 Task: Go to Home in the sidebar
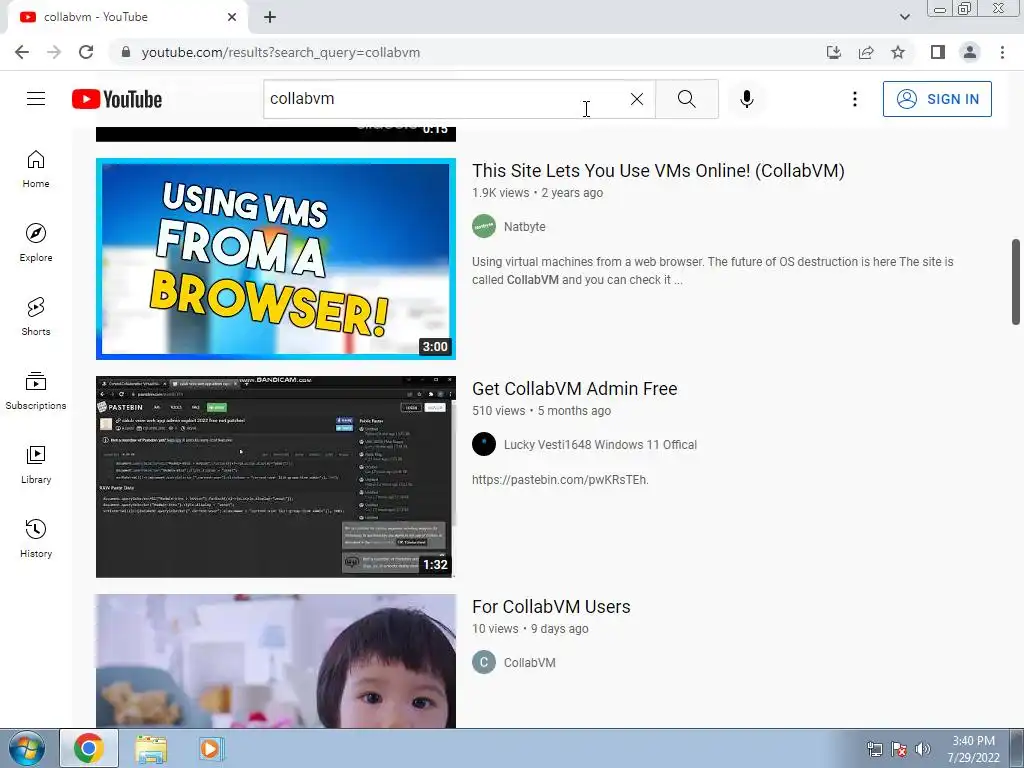click(36, 169)
